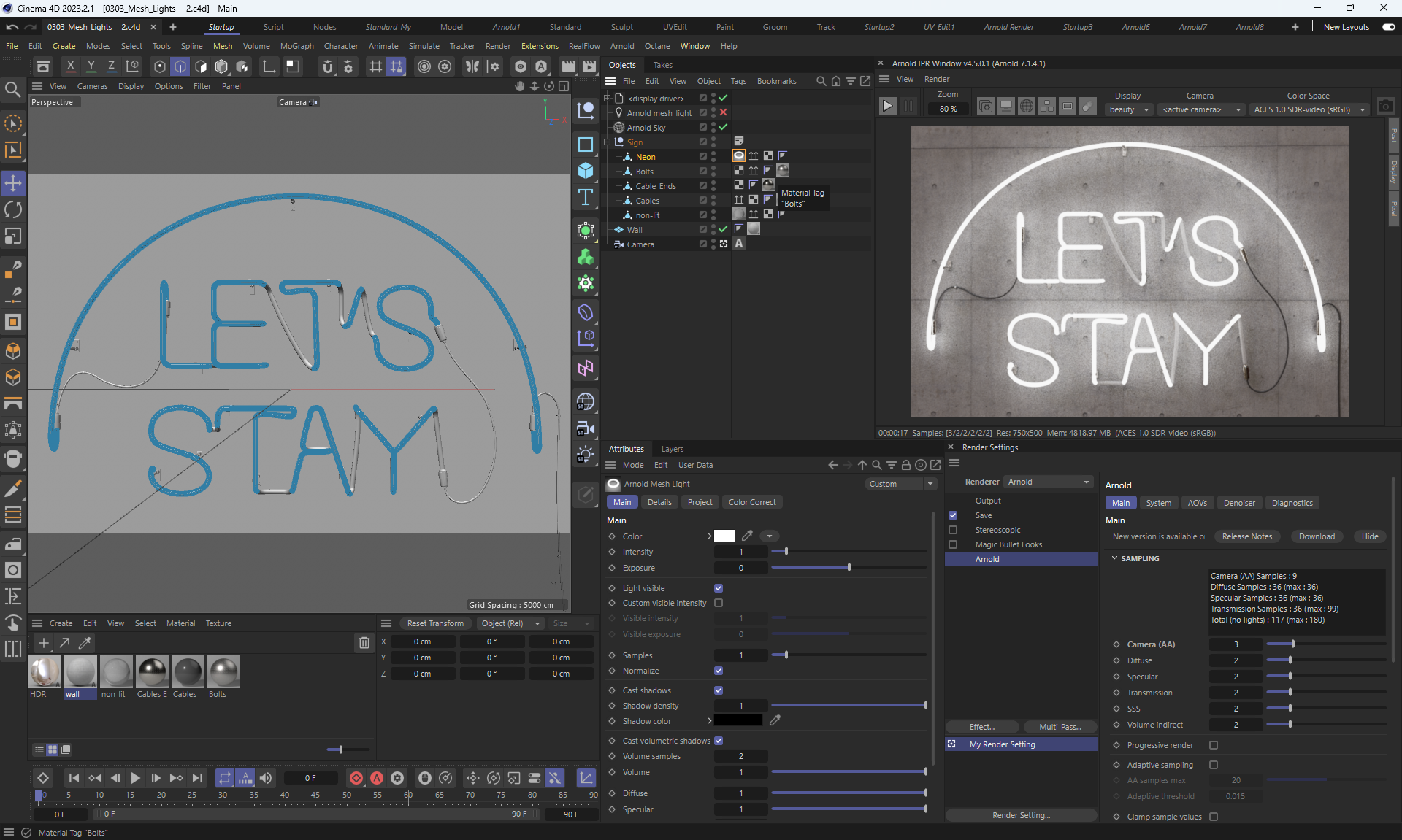Click the Text spline tool icon
This screenshot has height=840, width=1402.
pyautogui.click(x=585, y=198)
